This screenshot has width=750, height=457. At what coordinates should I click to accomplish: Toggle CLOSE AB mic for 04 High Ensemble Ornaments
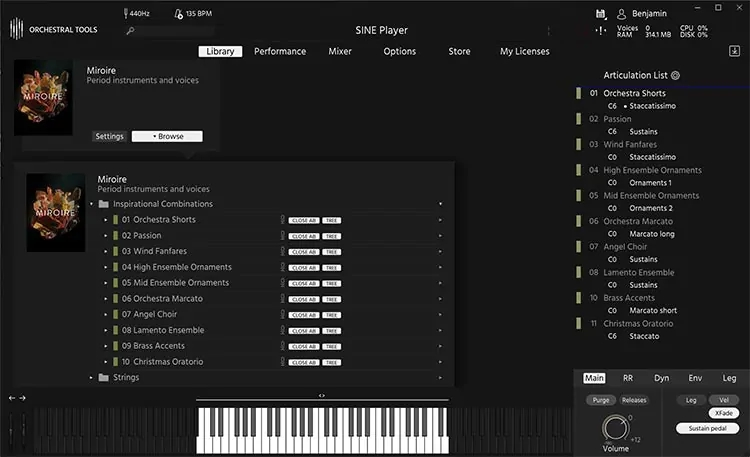304,268
